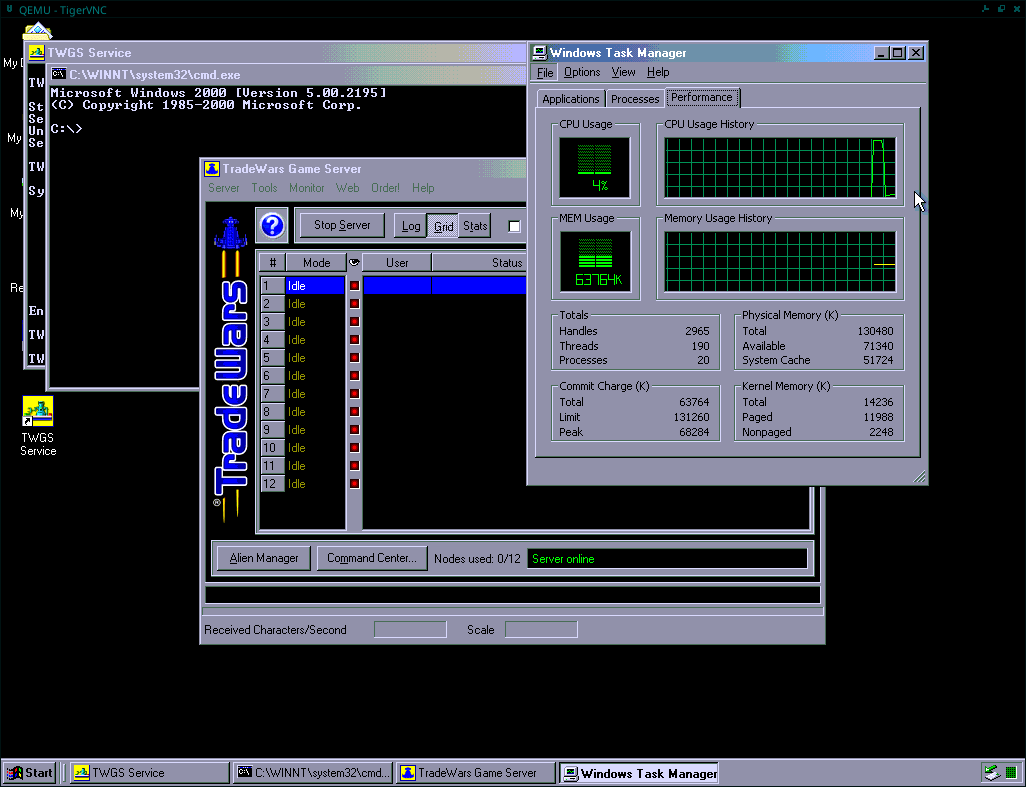Click the network connection icon in the system tray

pyautogui.click(x=991, y=773)
